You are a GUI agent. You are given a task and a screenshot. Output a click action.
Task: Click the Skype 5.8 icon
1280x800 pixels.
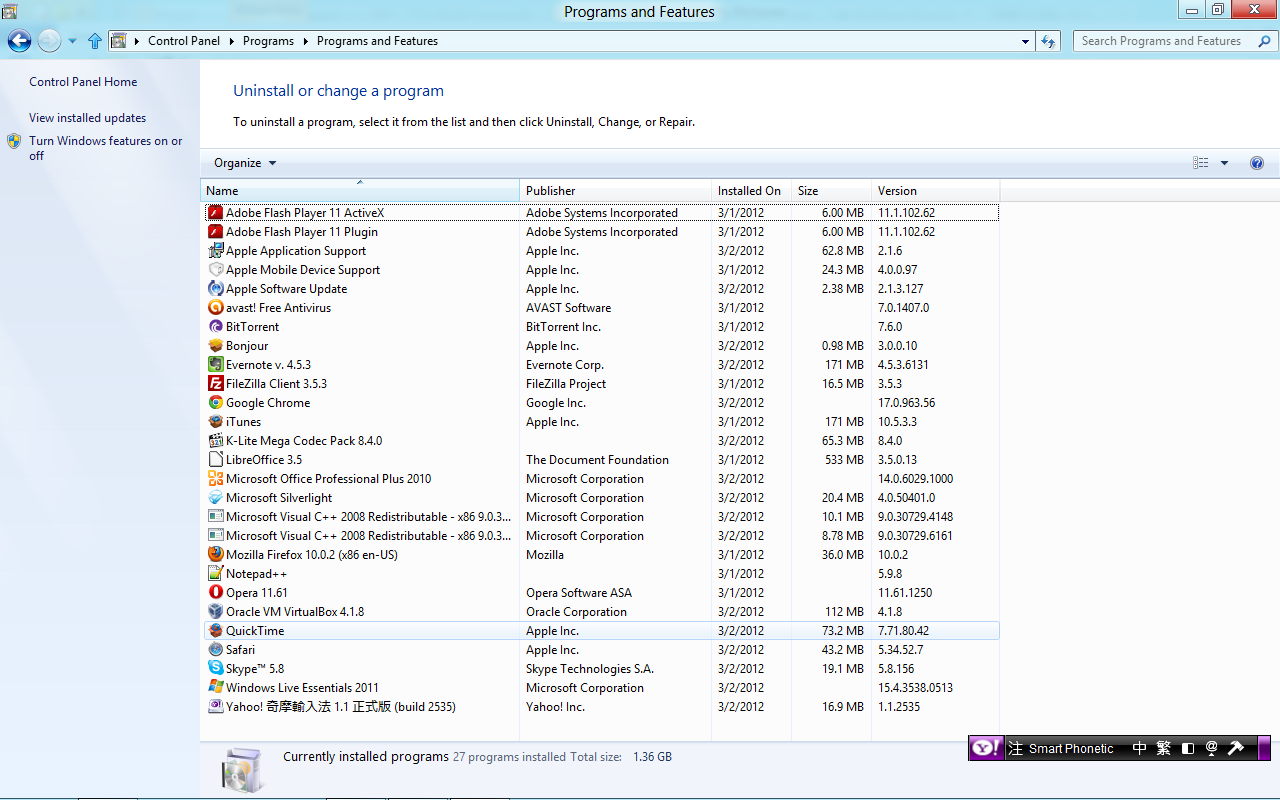point(215,669)
